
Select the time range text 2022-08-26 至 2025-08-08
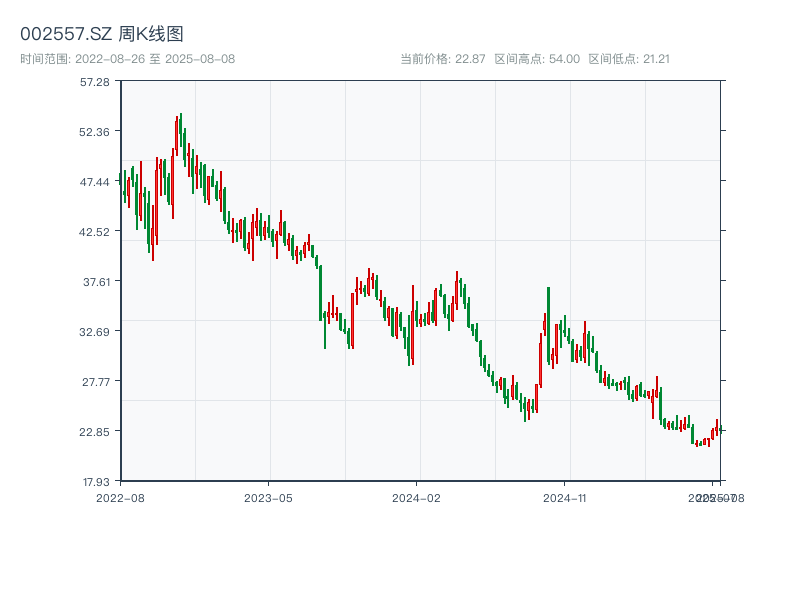[155, 59]
